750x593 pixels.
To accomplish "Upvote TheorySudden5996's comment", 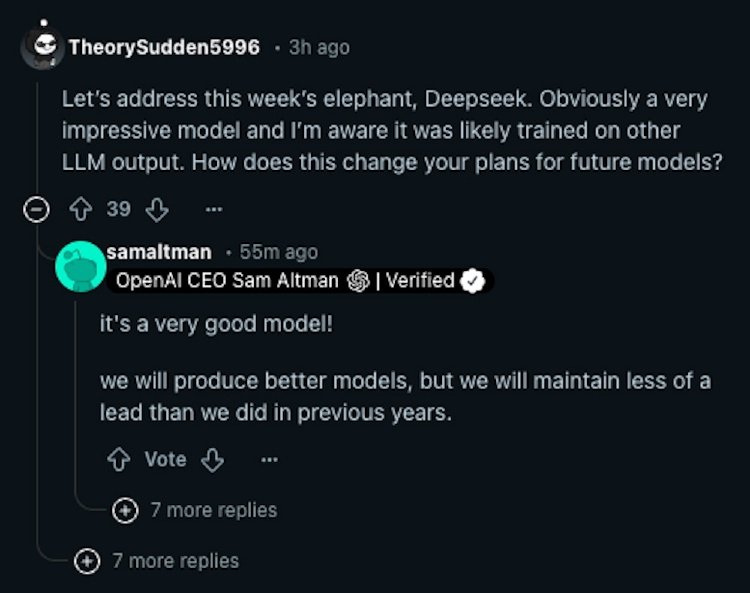I will 81,209.
